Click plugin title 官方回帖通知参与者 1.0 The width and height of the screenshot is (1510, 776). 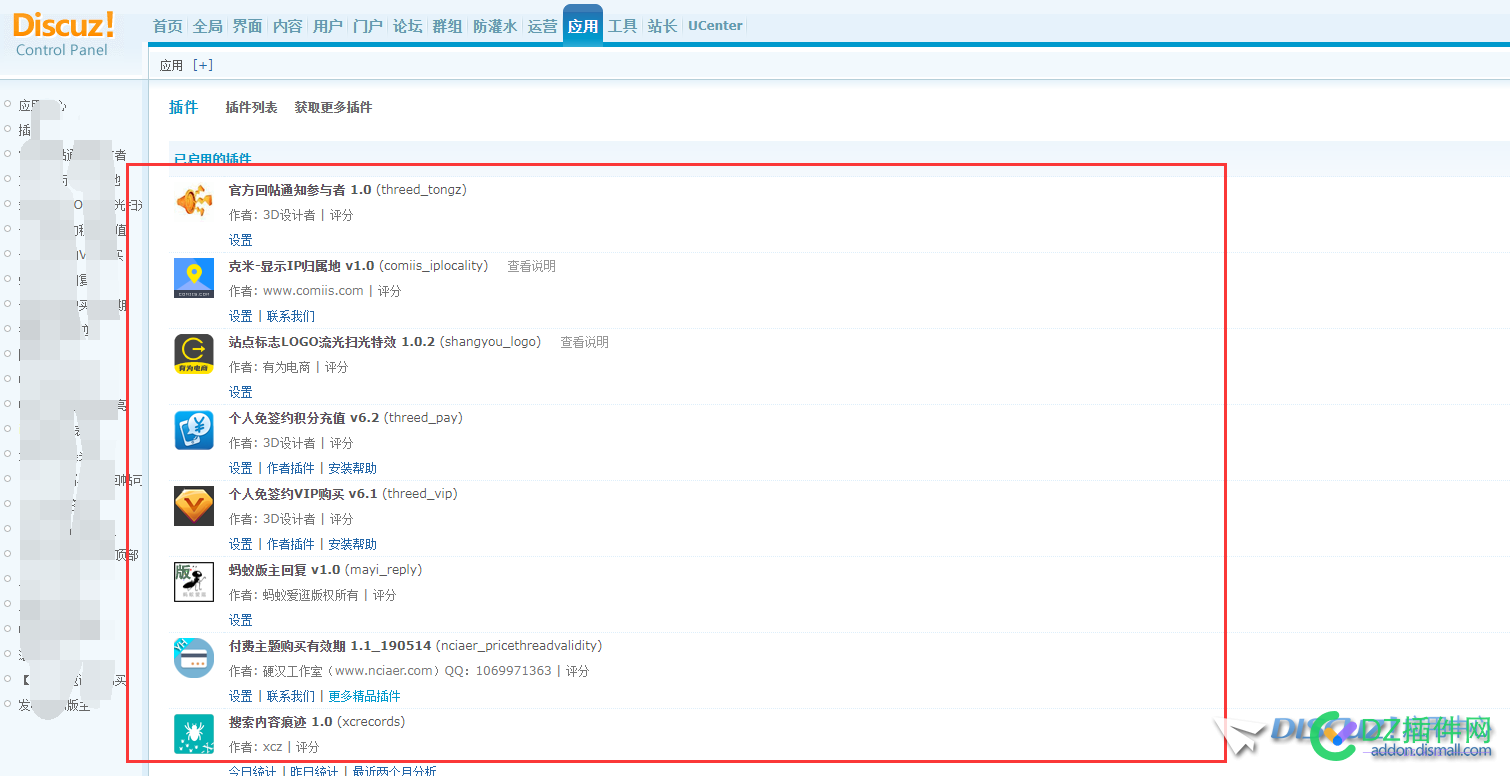click(x=300, y=190)
